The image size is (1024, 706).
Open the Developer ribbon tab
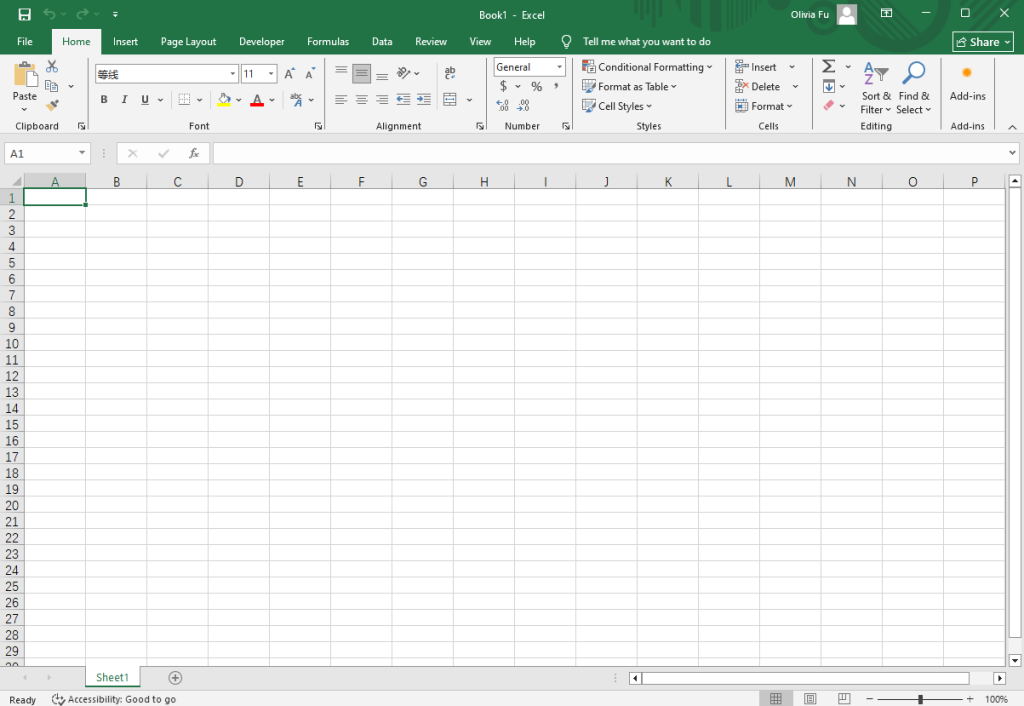pos(261,41)
